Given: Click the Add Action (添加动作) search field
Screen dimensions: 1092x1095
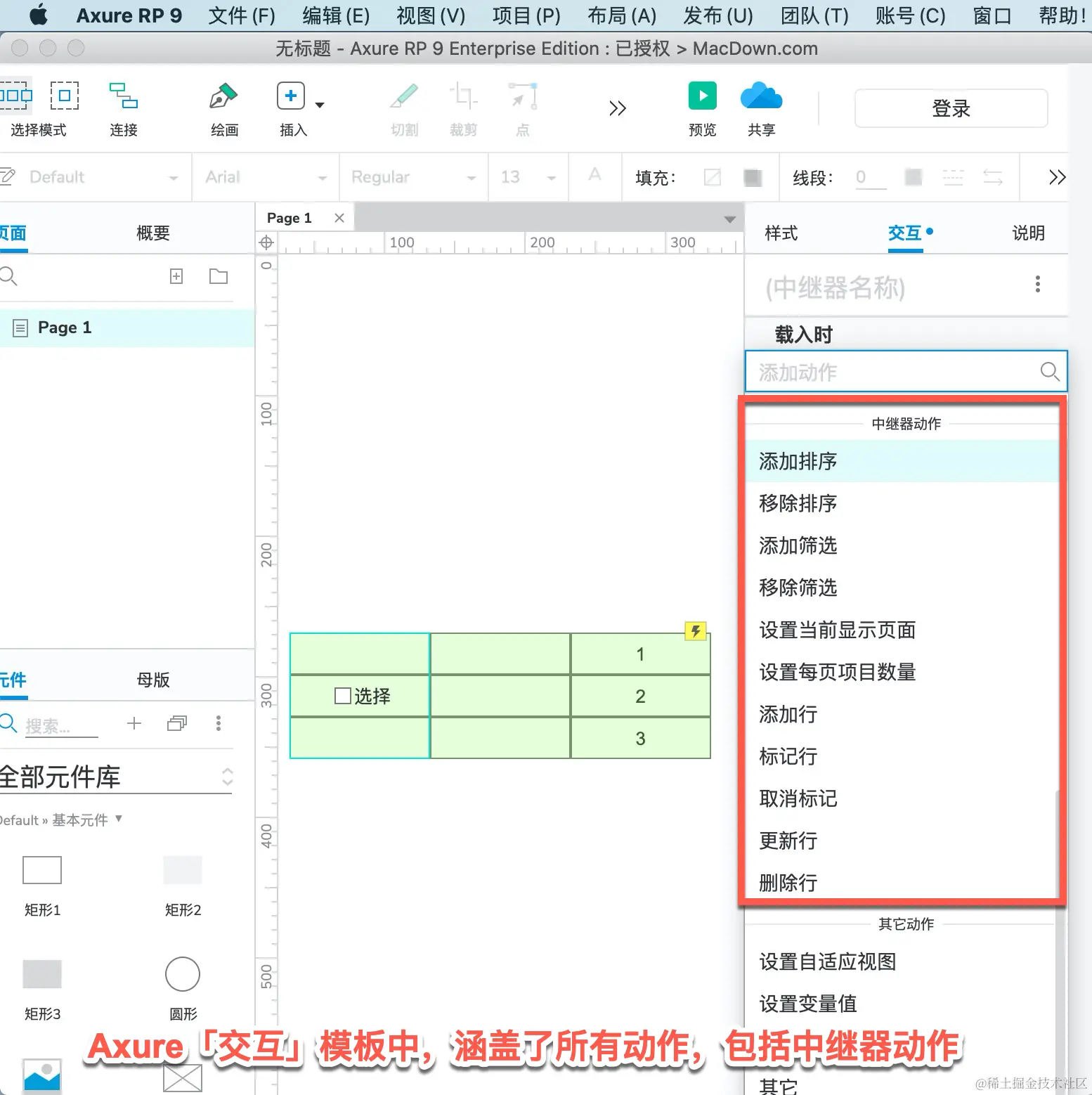Looking at the screenshot, I should click(906, 371).
